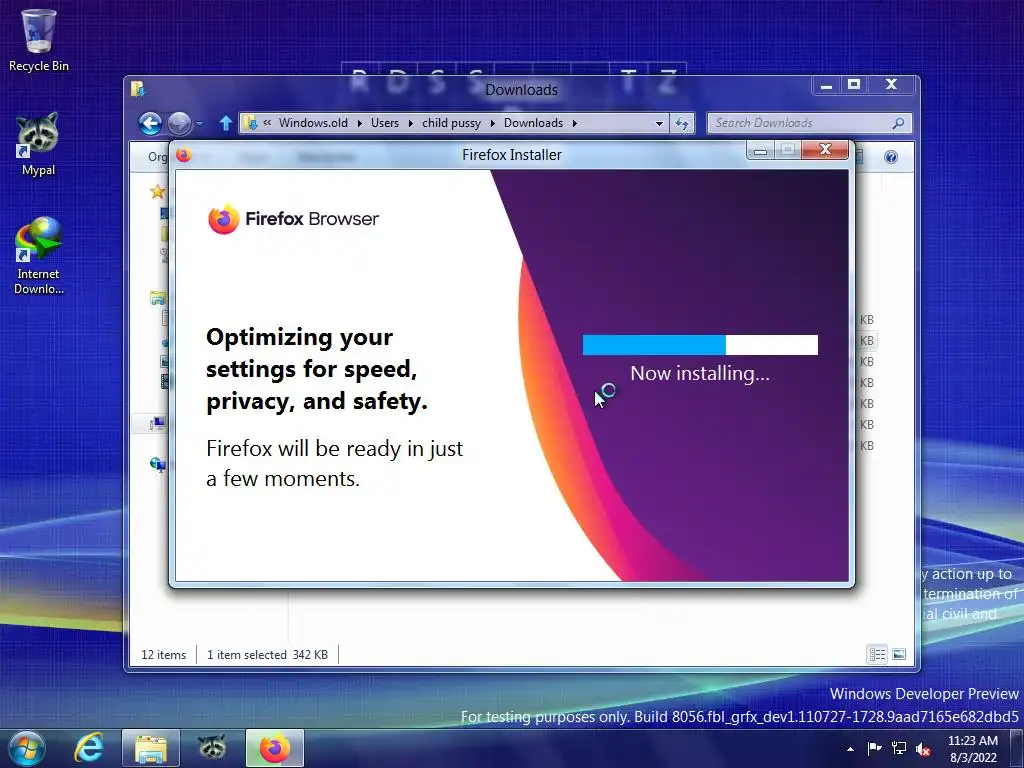Jump to Windows.old in the address bar

pyautogui.click(x=313, y=123)
